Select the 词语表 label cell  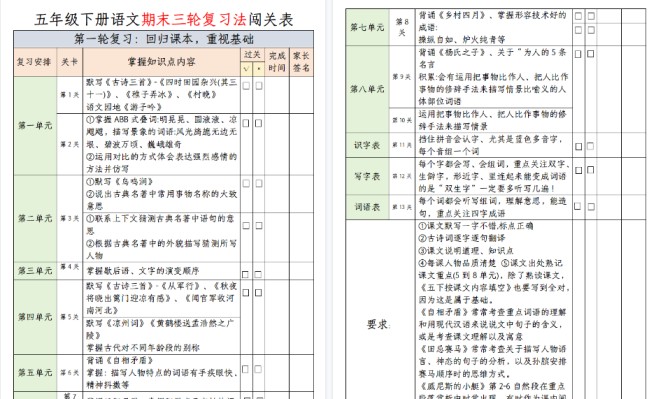367,207
